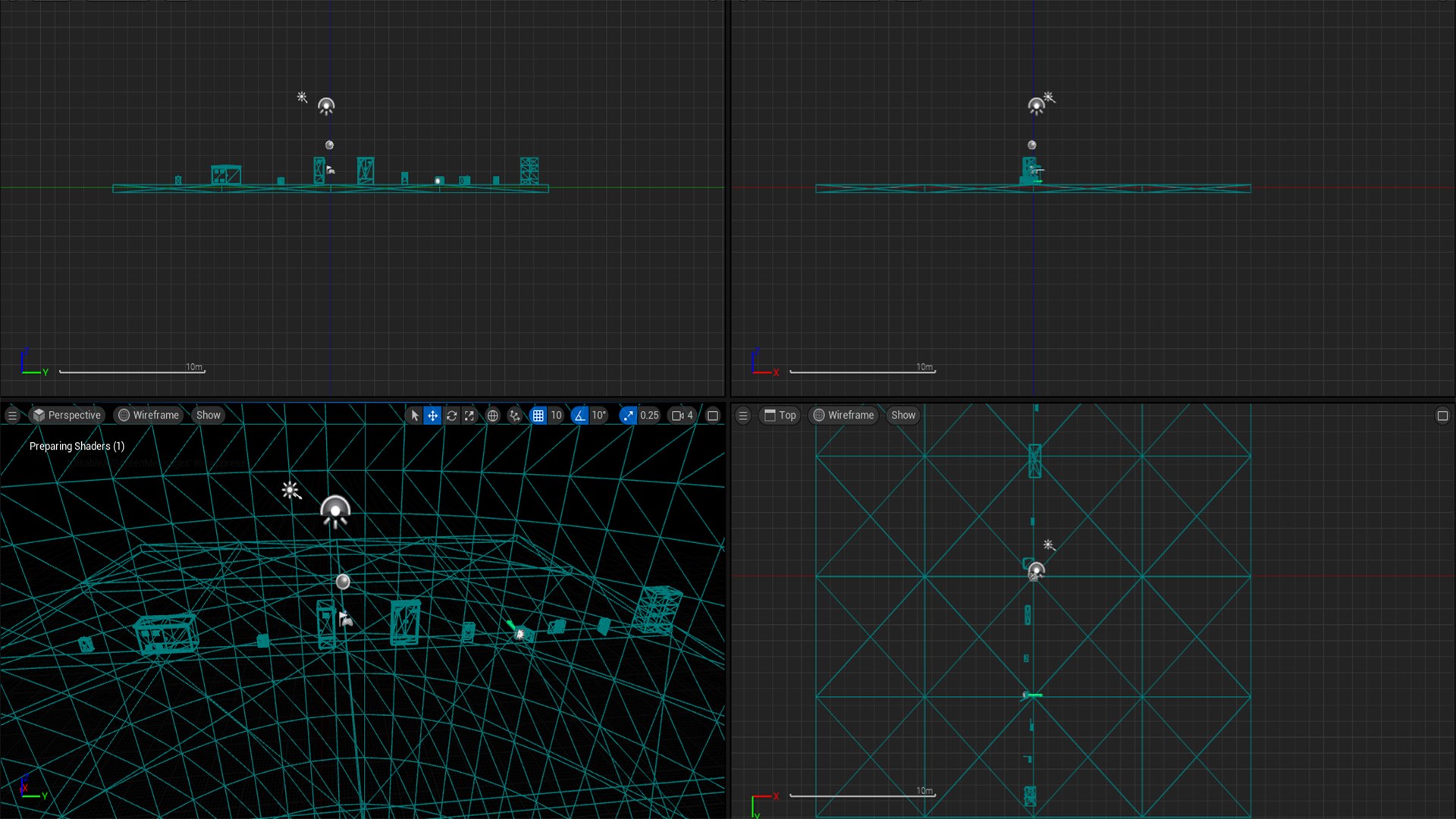This screenshot has height=819, width=1456.
Task: Open the grid snap size 10 dropdown
Action: [x=557, y=416]
